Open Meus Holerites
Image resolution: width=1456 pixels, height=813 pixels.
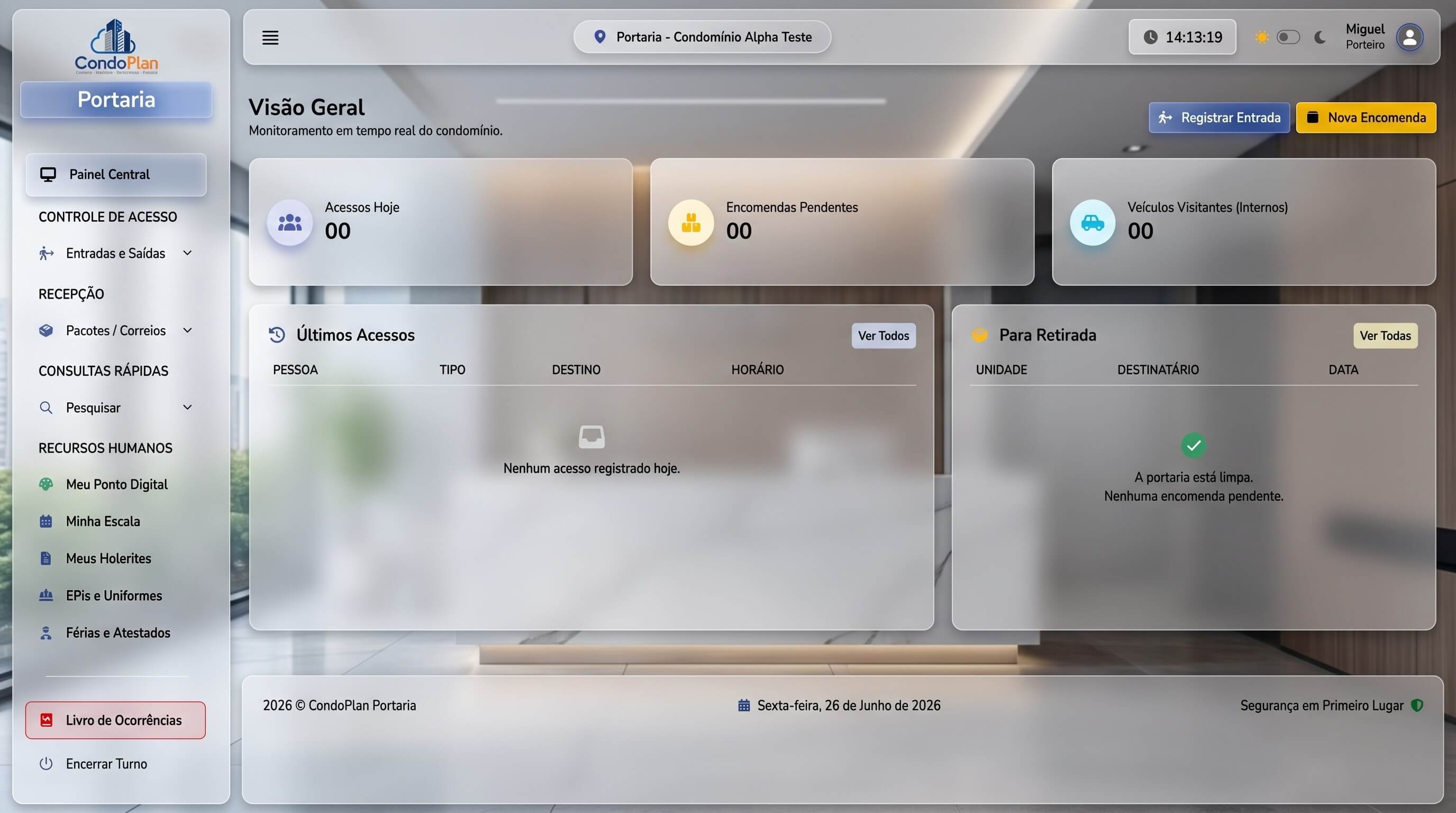108,558
